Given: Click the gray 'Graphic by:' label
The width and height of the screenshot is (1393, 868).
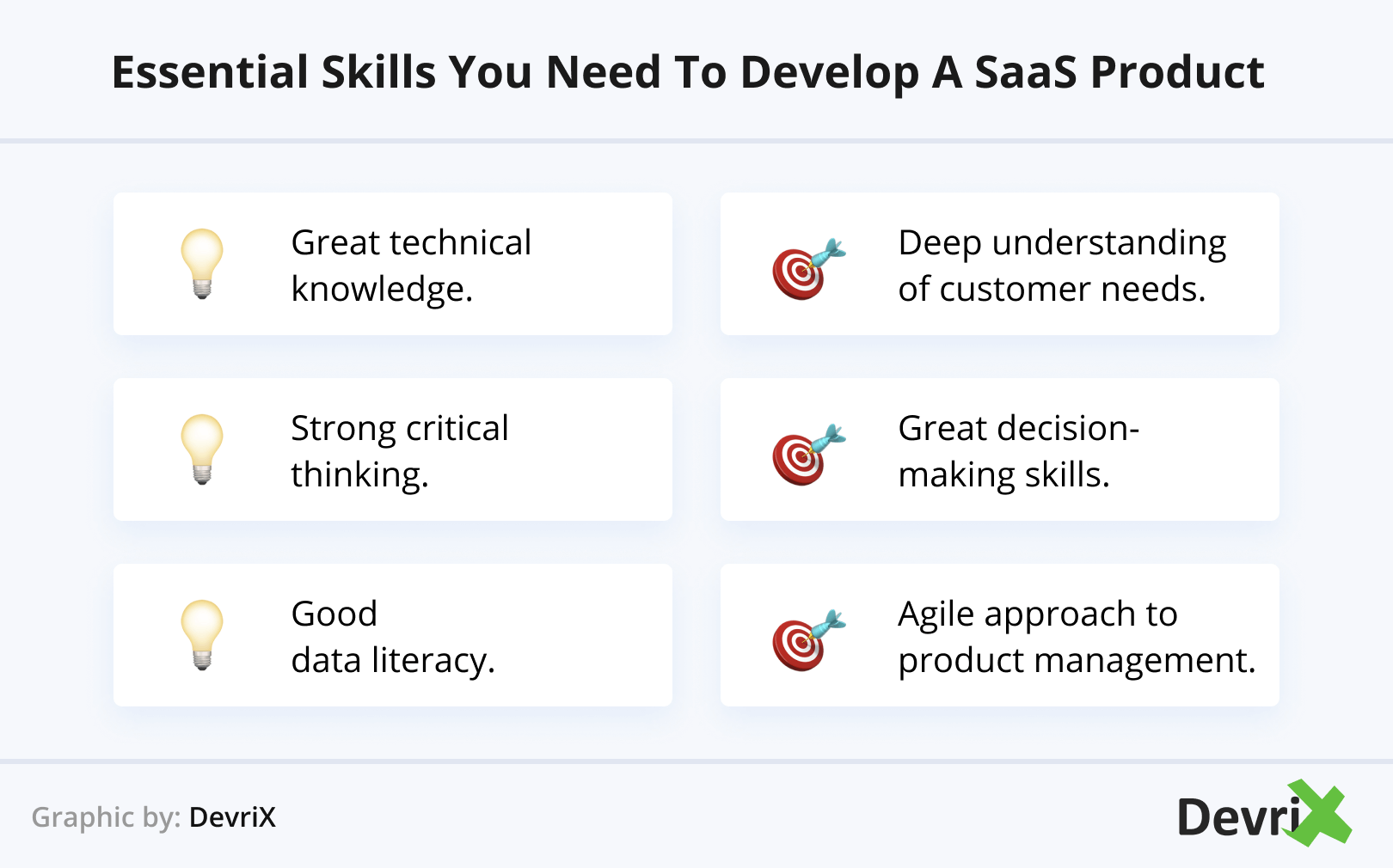Looking at the screenshot, I should point(106,817).
